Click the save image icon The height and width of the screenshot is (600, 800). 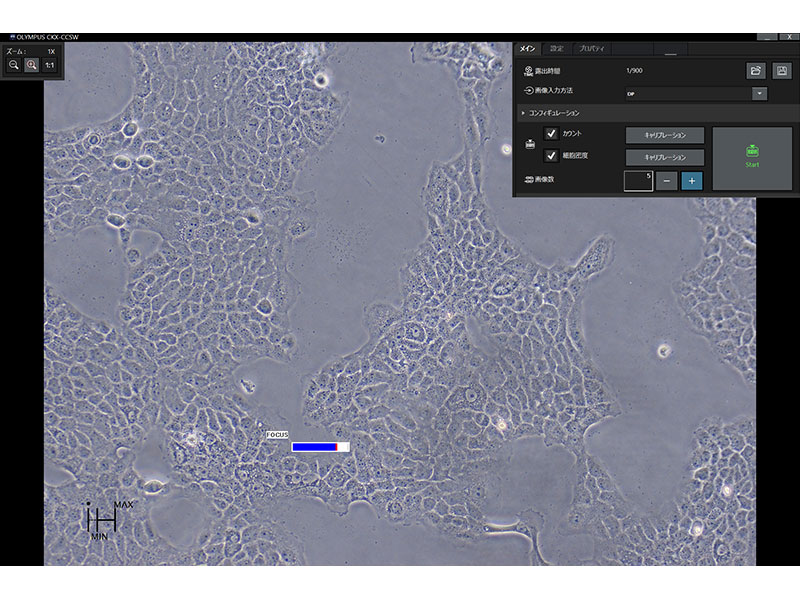[x=782, y=71]
